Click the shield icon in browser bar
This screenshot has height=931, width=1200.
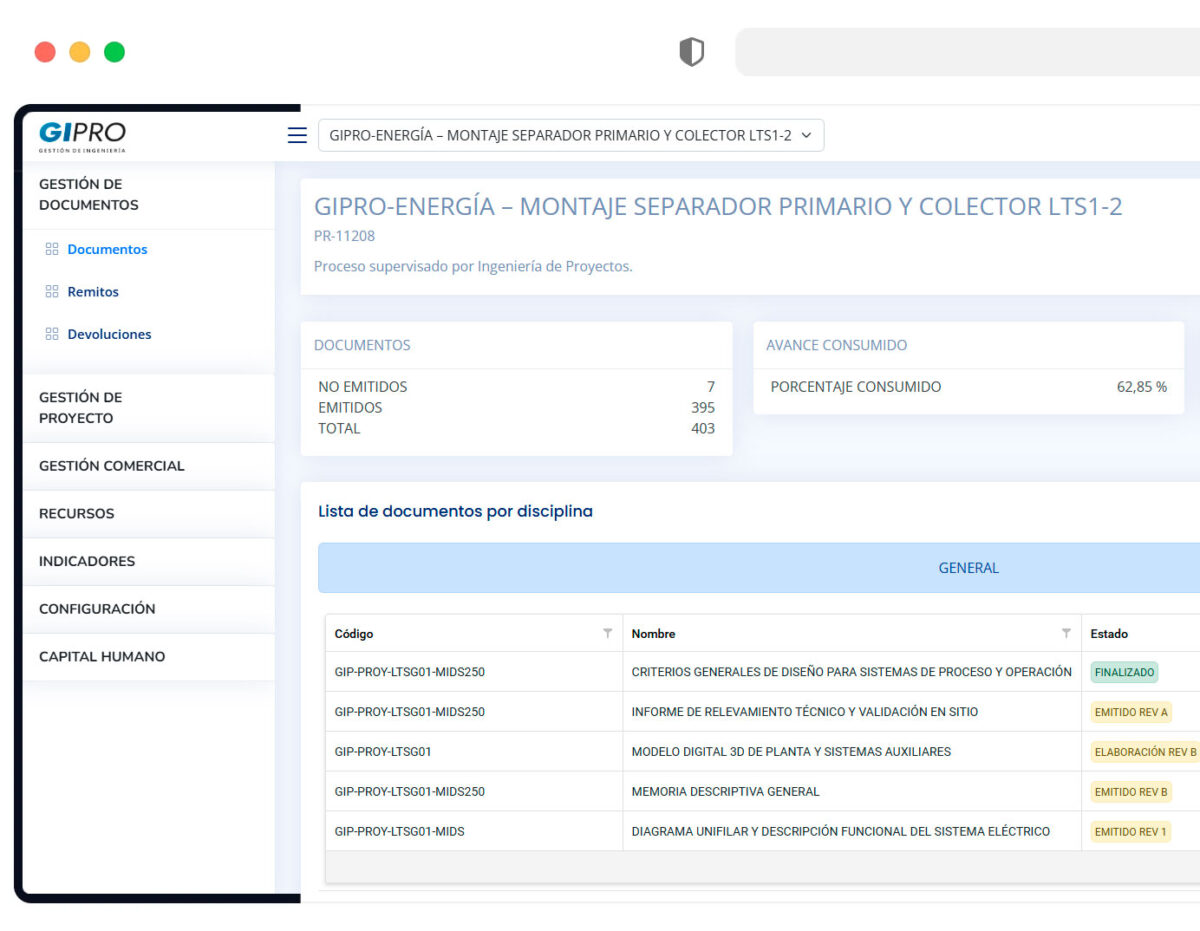click(691, 52)
